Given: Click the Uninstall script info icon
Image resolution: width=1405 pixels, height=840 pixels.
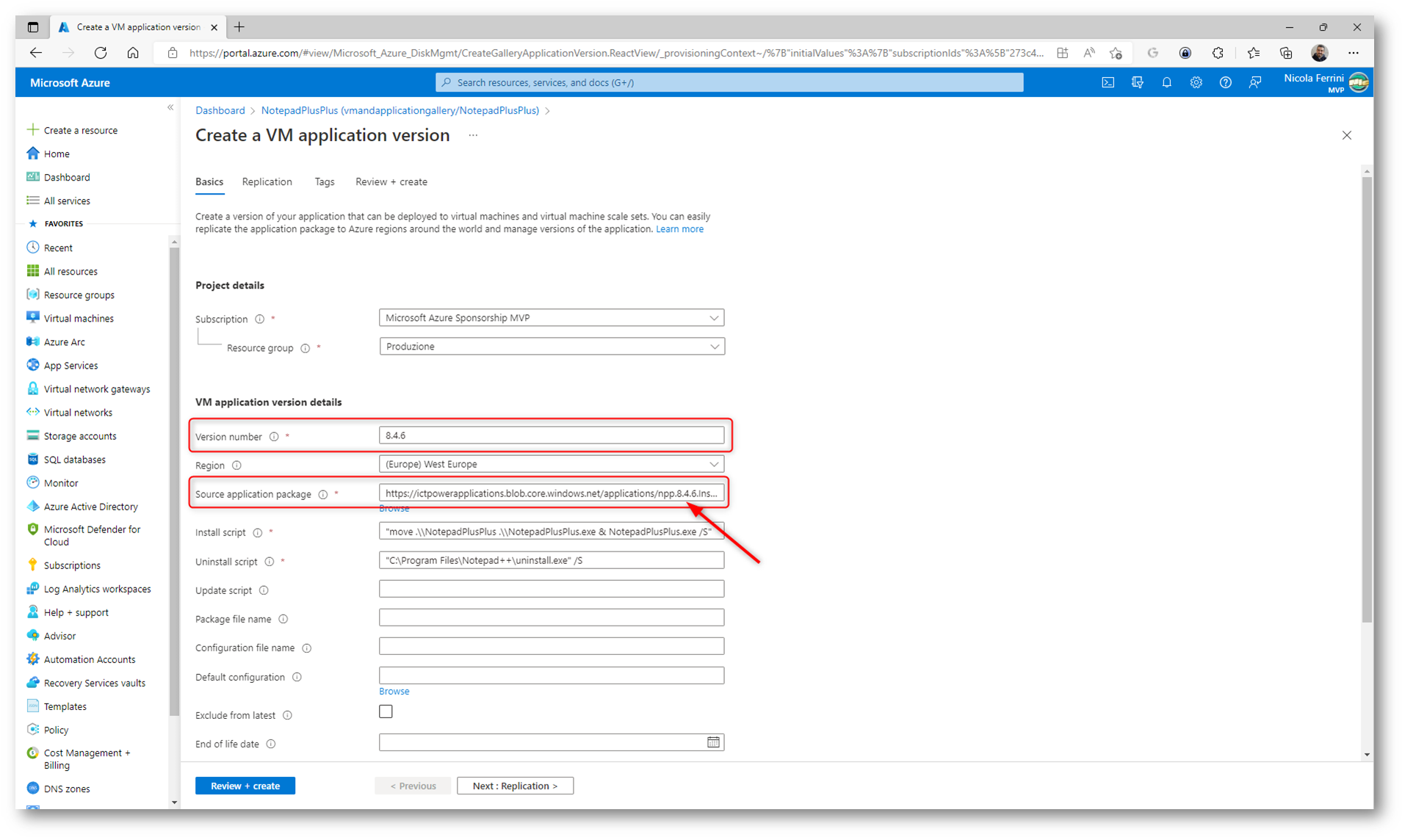Looking at the screenshot, I should pos(270,562).
